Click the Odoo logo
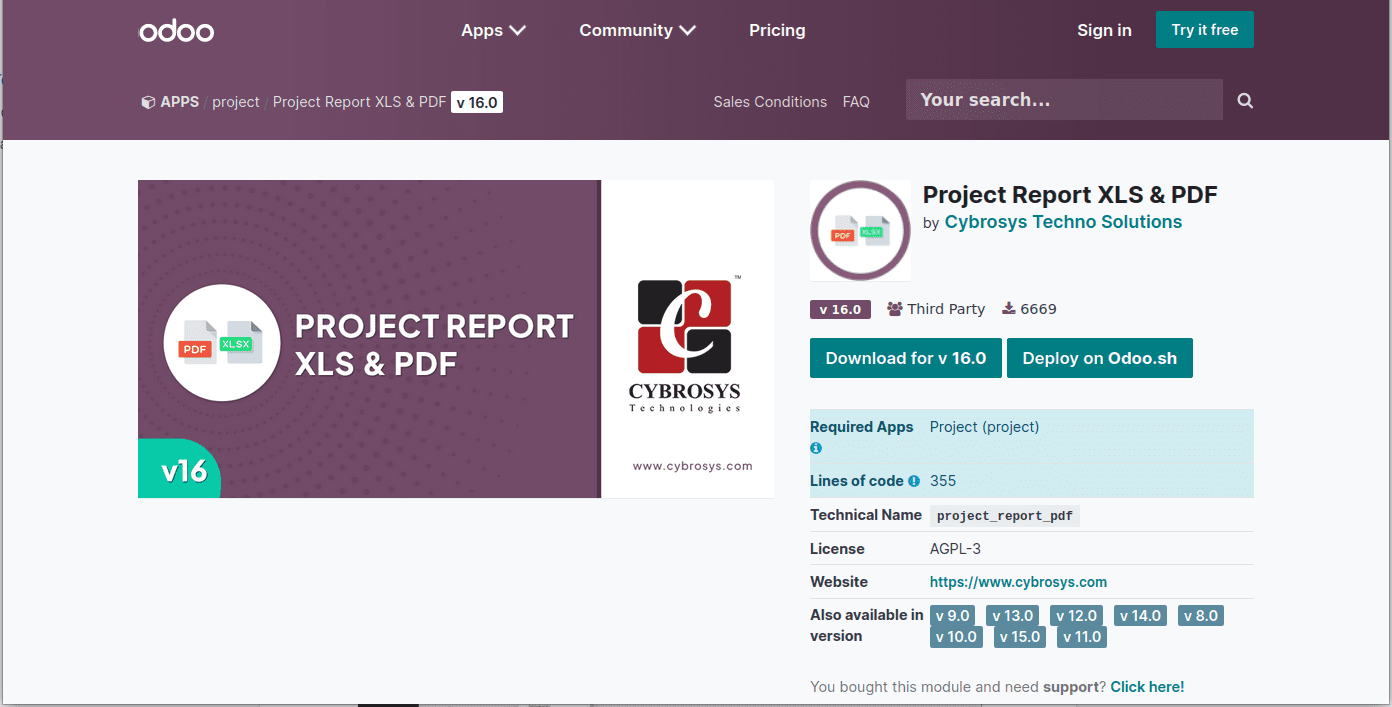Viewport: 1392px width, 707px height. 176,31
